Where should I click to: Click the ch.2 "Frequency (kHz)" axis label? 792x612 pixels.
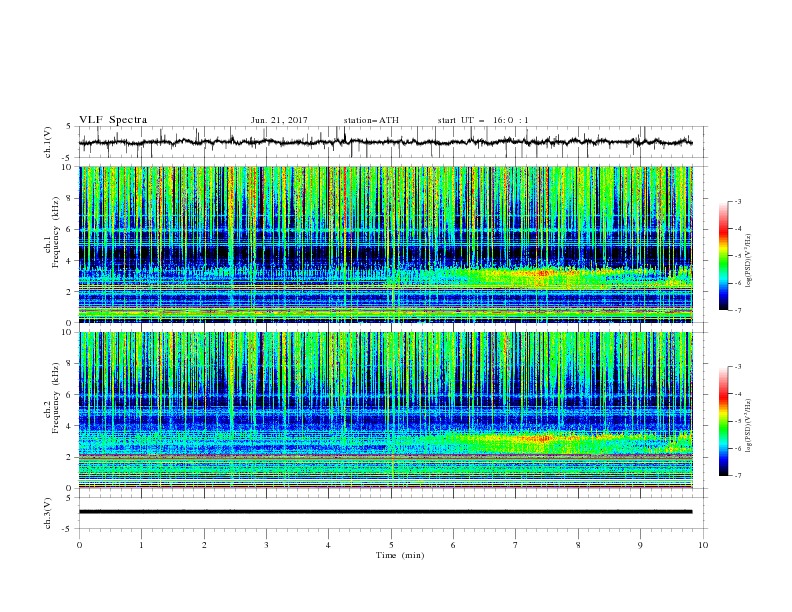[55, 397]
